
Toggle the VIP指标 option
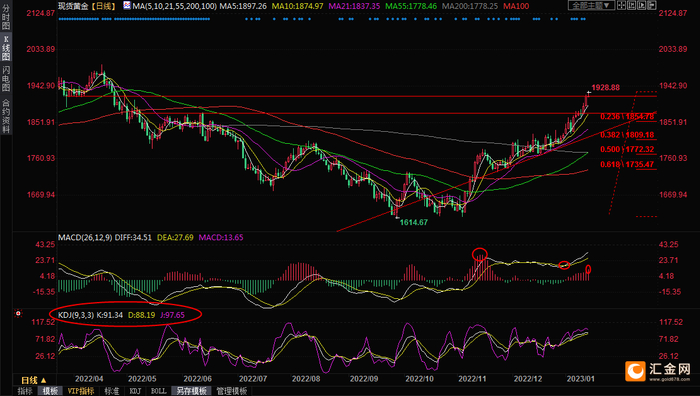[81, 391]
